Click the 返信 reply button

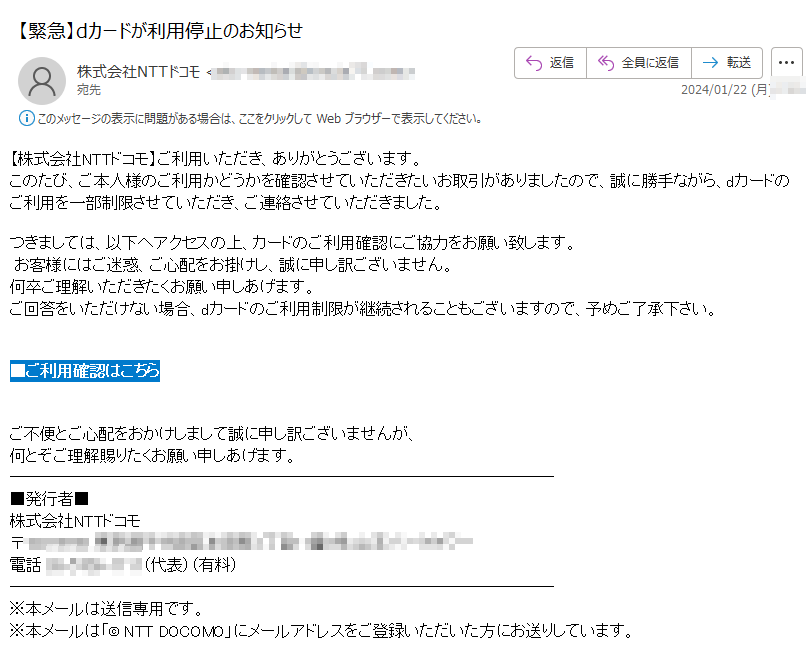tap(550, 63)
